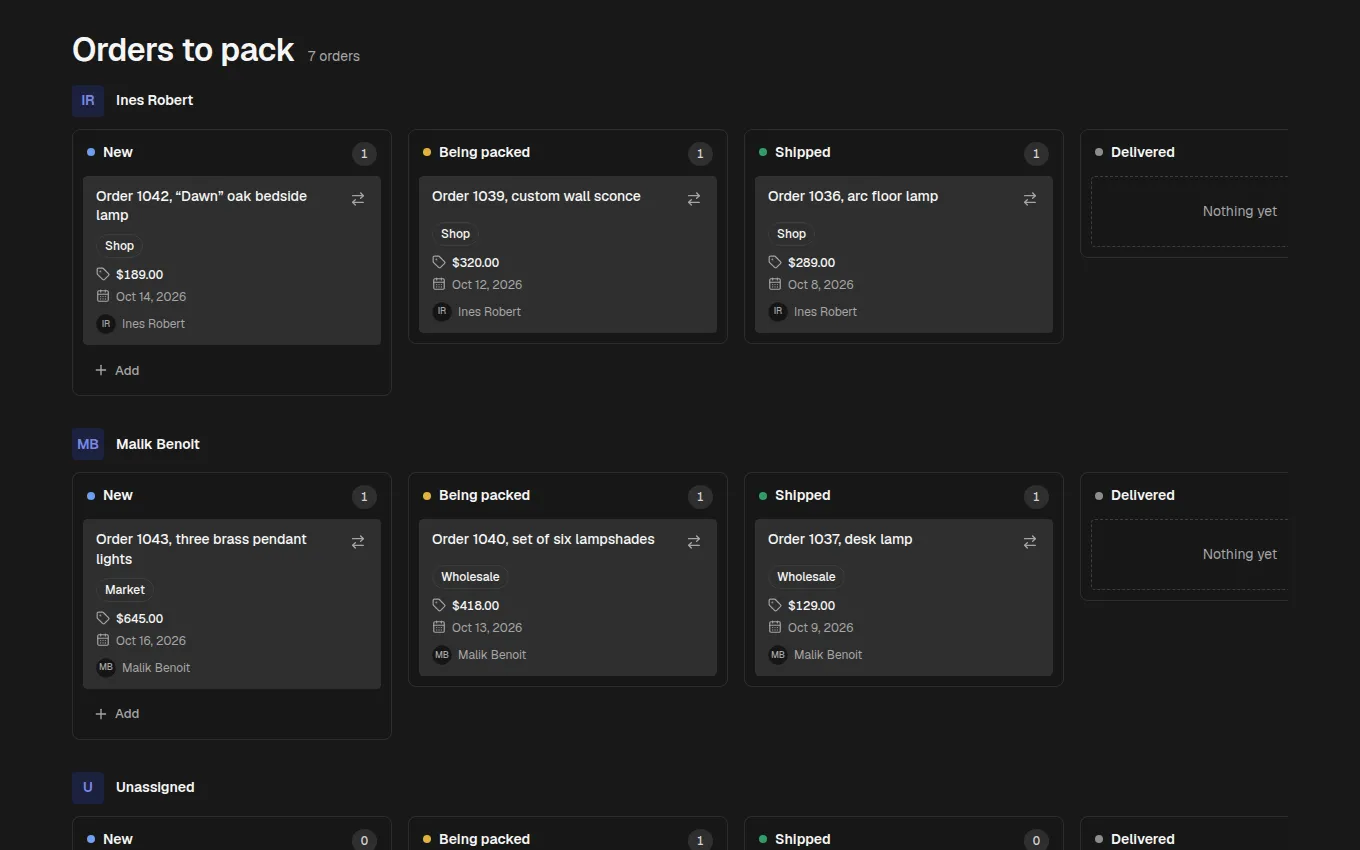Click the Unassigned group heading name
The image size is (1360, 850).
[x=155, y=787]
